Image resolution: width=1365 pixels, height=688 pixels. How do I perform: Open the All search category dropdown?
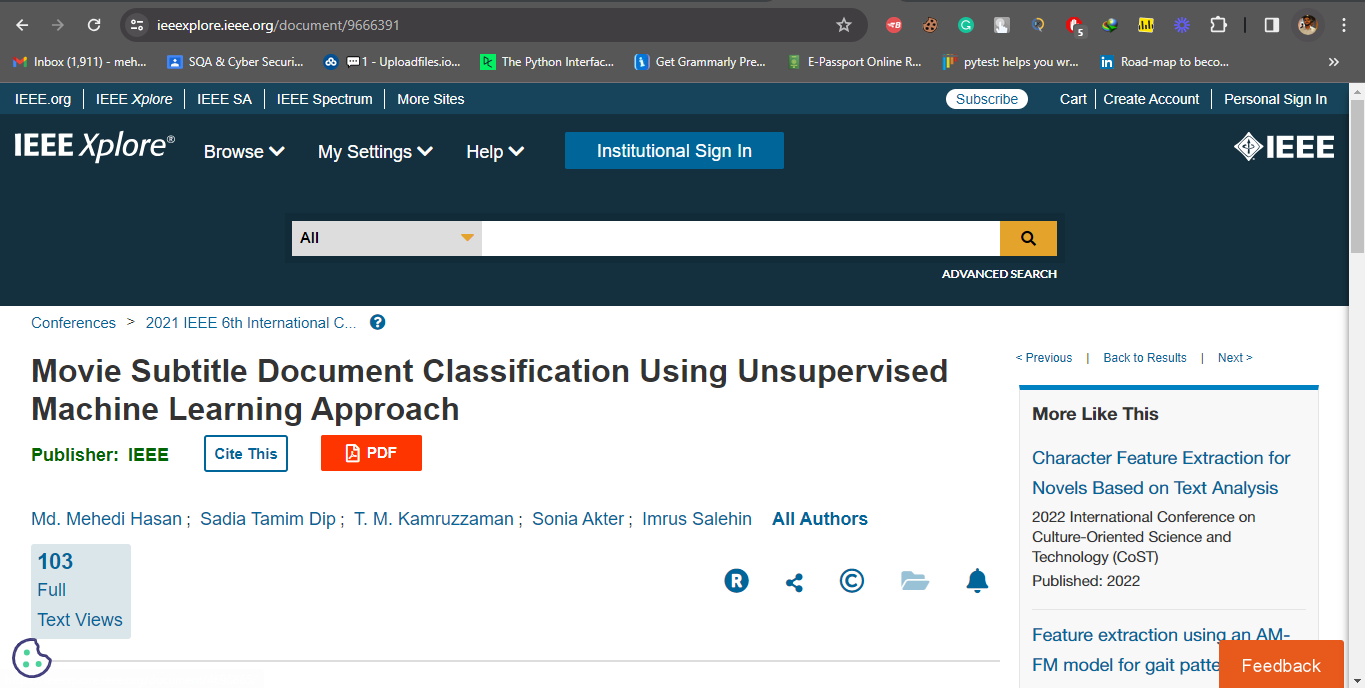[387, 238]
